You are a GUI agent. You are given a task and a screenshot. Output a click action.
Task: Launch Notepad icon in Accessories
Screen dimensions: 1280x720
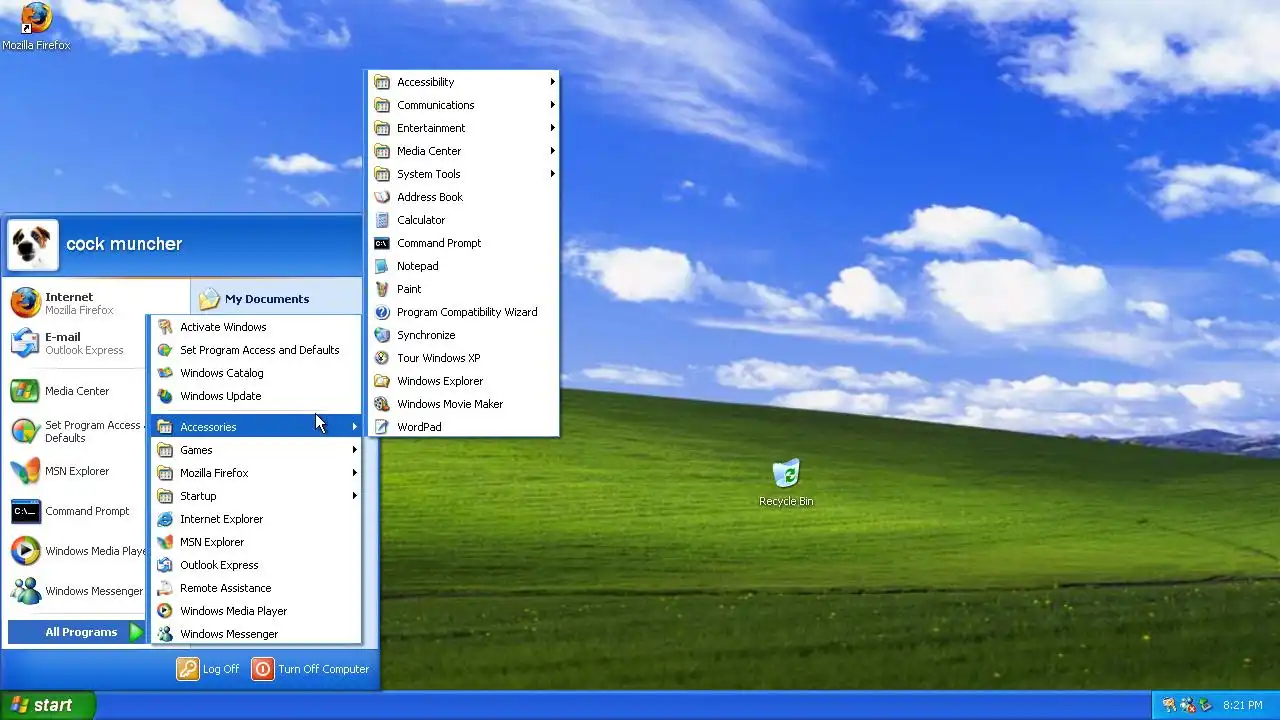pos(382,266)
